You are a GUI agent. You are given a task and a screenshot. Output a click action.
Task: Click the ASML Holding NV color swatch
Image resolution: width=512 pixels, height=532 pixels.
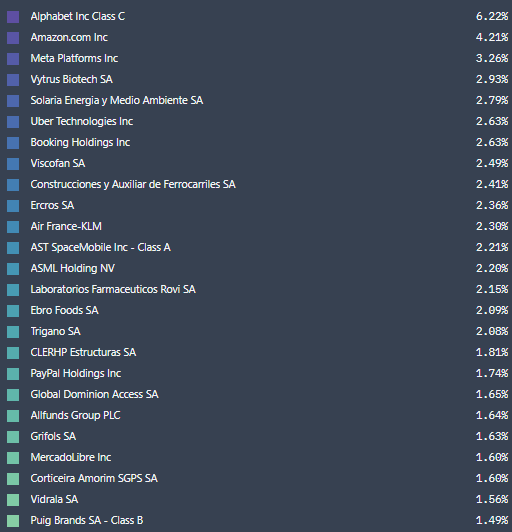(x=13, y=269)
